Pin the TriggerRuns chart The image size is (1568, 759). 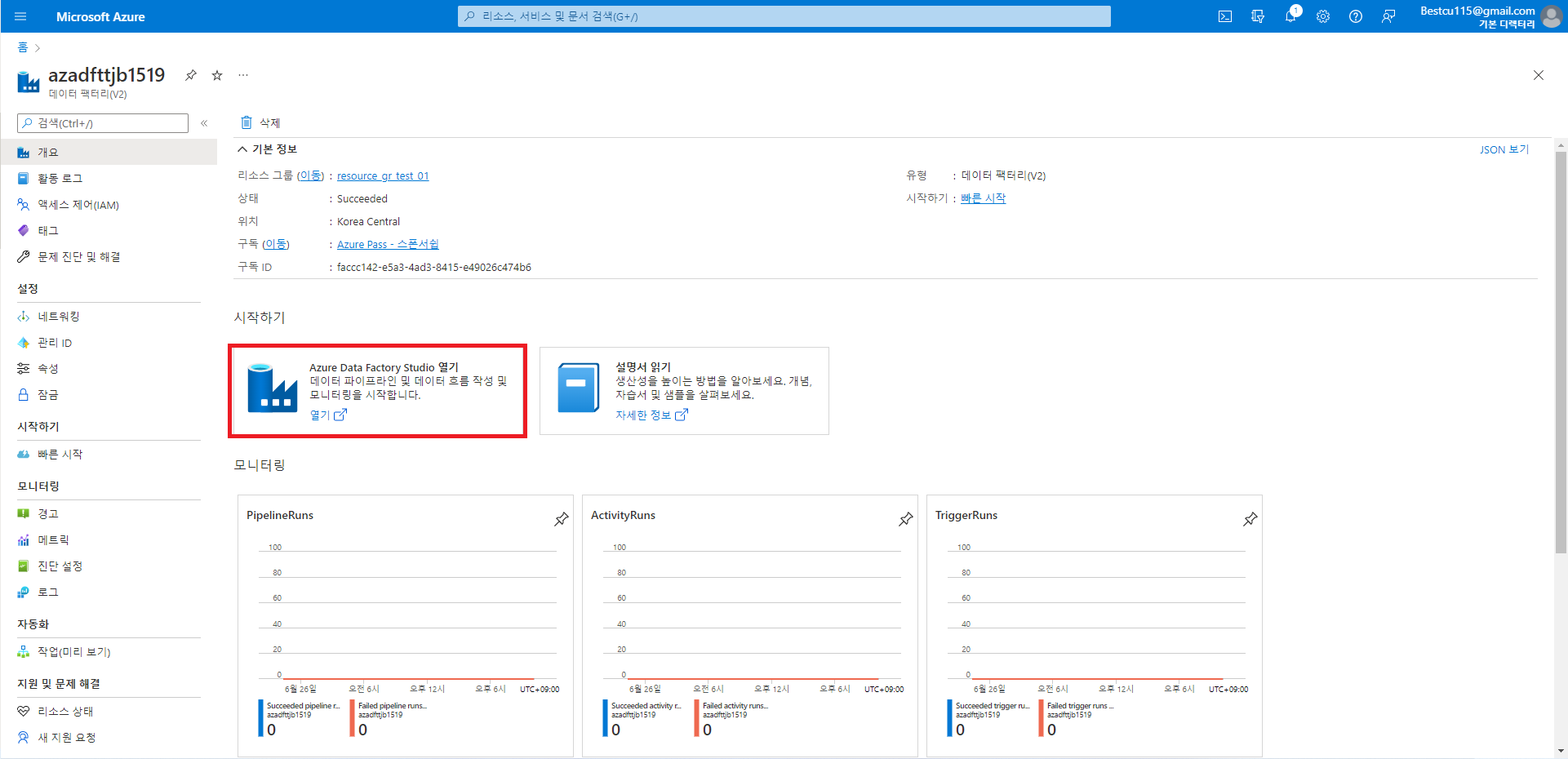point(1250,519)
